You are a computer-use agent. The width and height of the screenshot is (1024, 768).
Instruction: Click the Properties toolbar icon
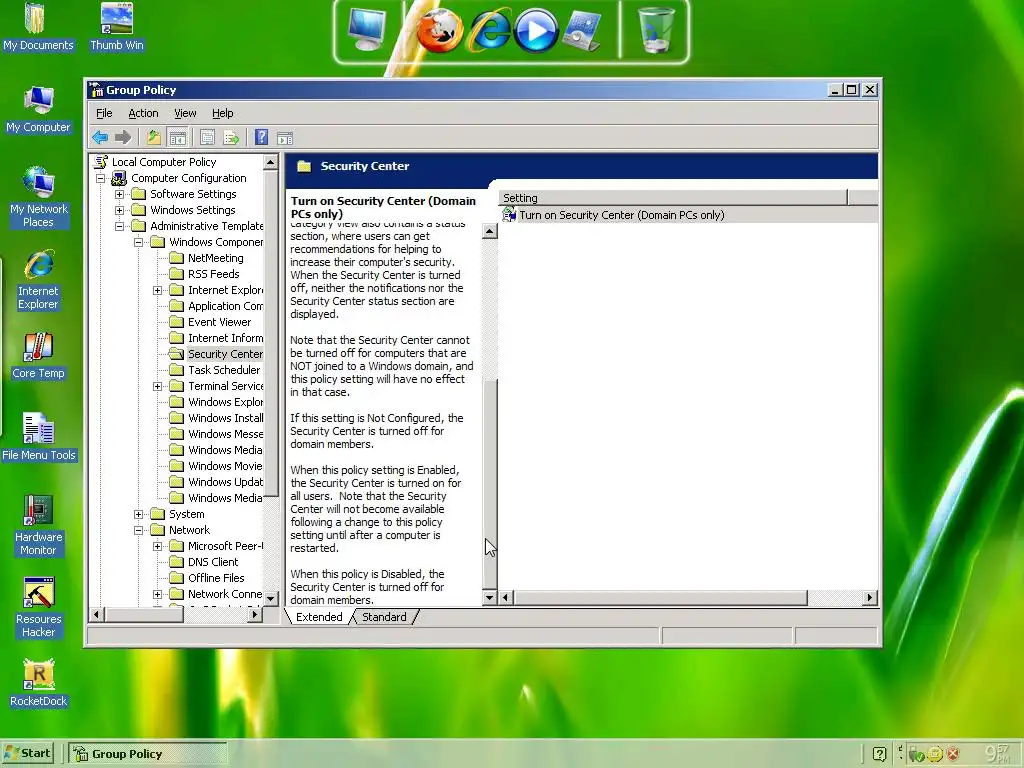coord(207,137)
